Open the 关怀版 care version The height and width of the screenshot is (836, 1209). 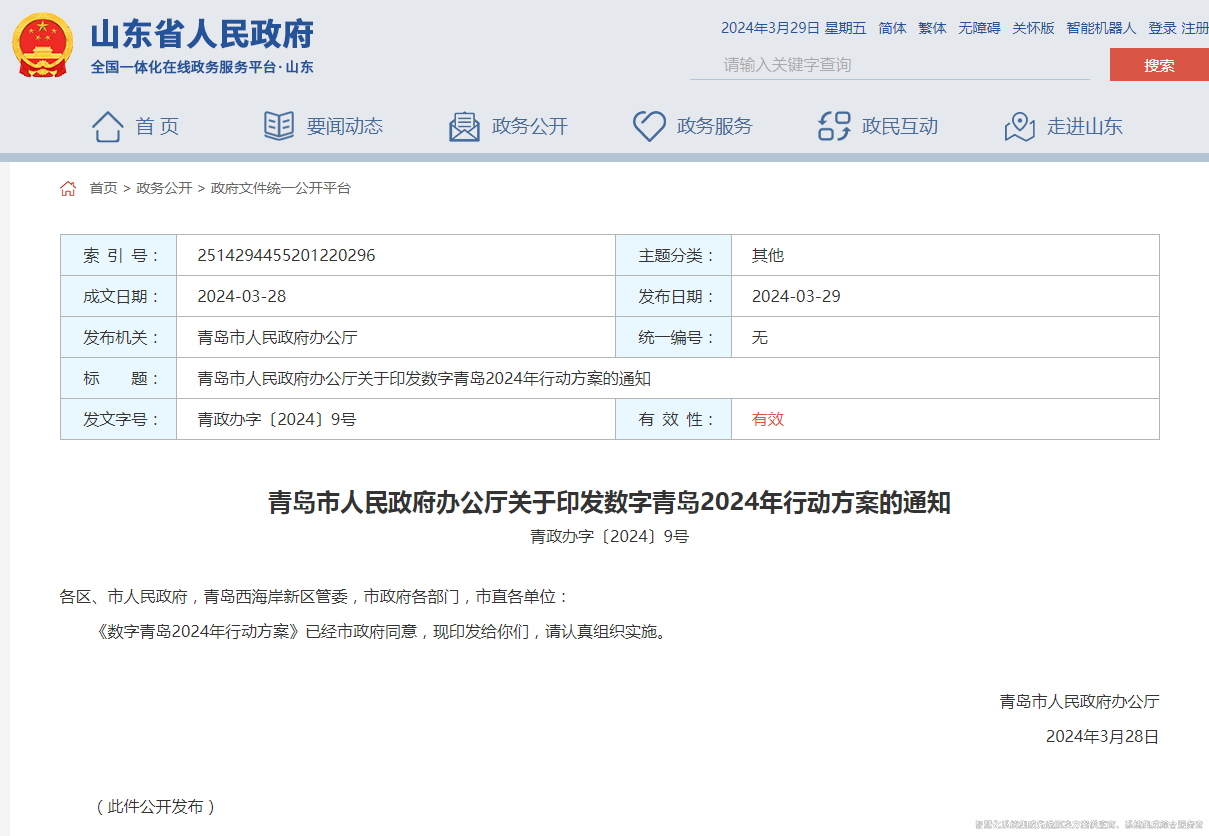(x=1031, y=28)
